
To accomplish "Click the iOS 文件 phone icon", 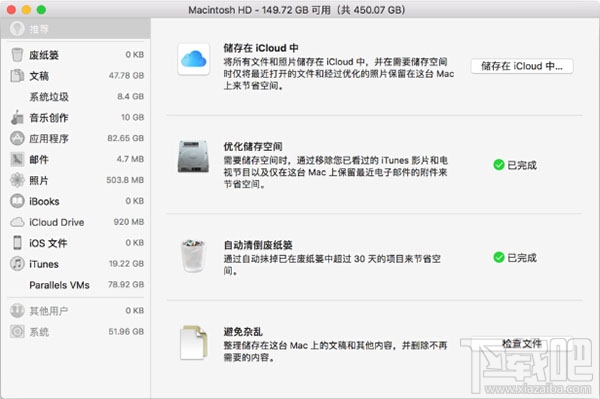I will [x=17, y=243].
